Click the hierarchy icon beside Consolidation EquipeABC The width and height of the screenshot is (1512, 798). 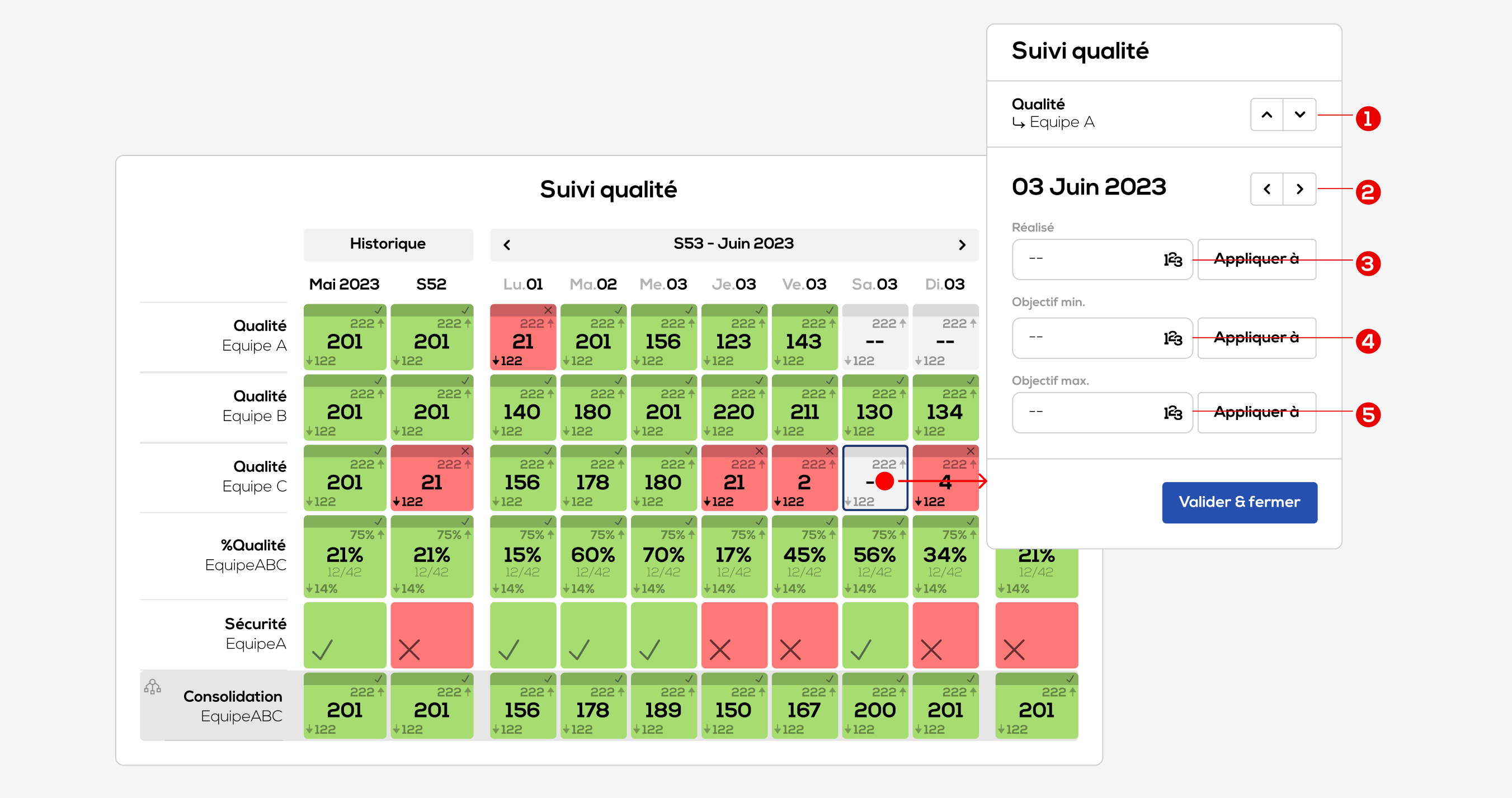pos(153,687)
